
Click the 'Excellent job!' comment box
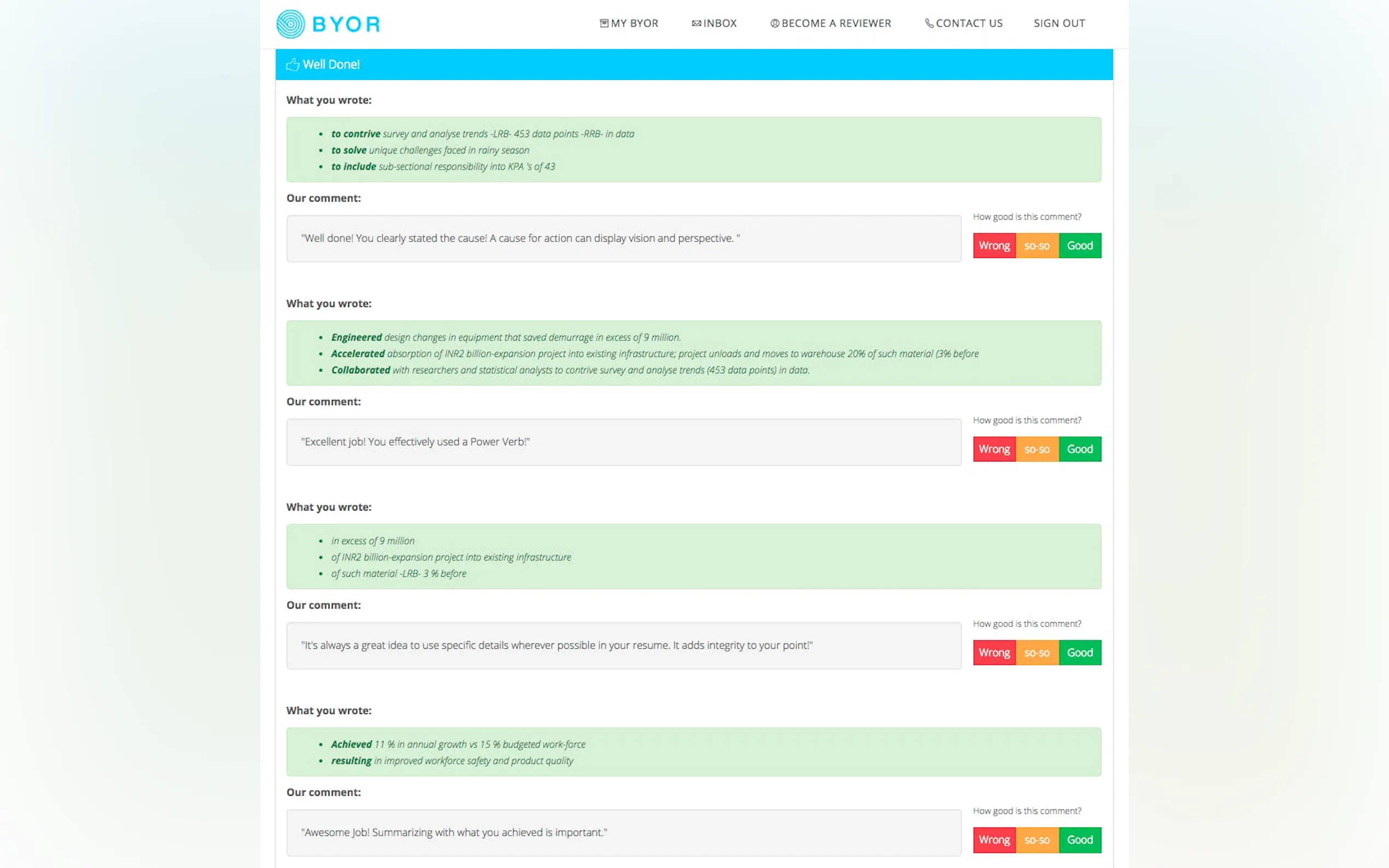pos(623,442)
